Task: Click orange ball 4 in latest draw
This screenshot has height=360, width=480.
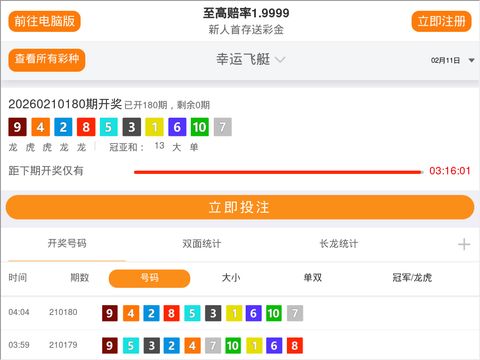Action: click(x=40, y=127)
